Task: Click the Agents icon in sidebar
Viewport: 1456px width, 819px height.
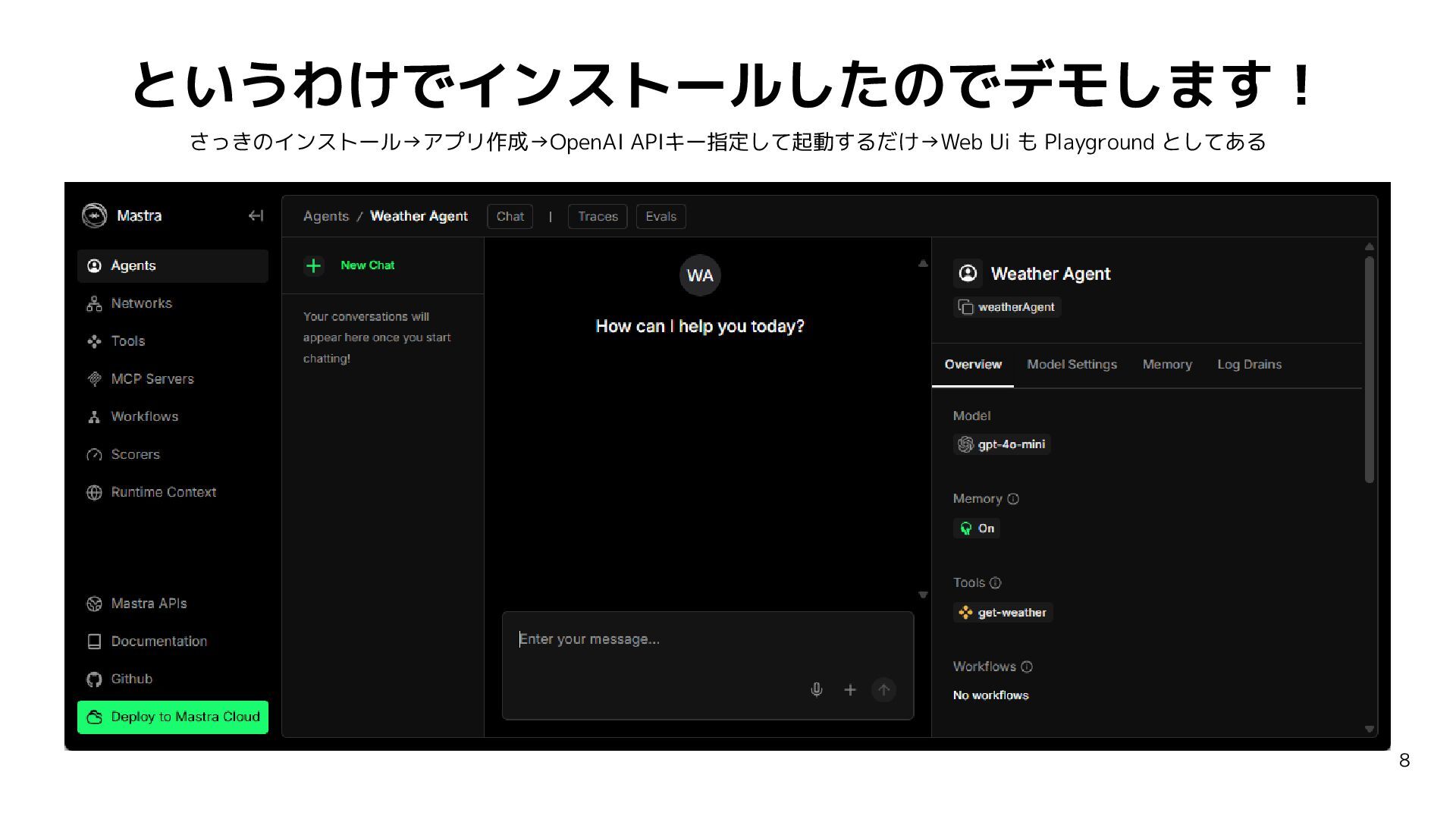Action: click(x=95, y=266)
